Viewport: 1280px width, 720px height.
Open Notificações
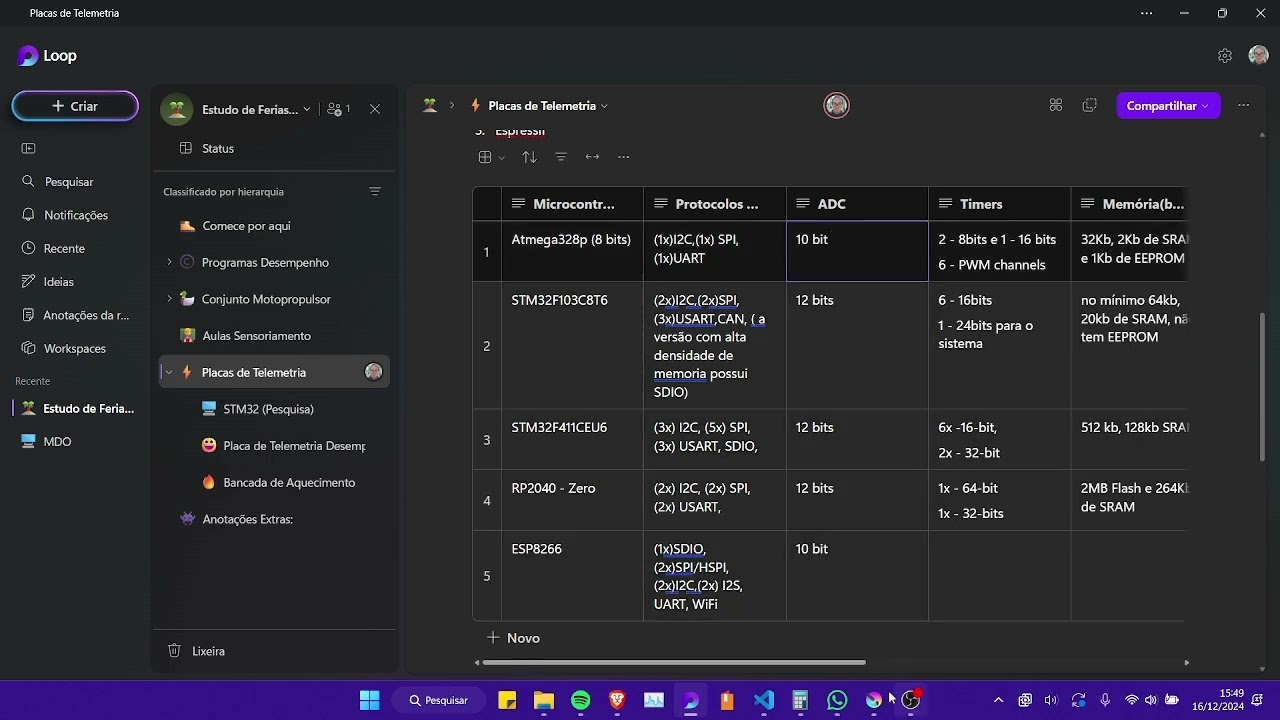[x=65, y=215]
